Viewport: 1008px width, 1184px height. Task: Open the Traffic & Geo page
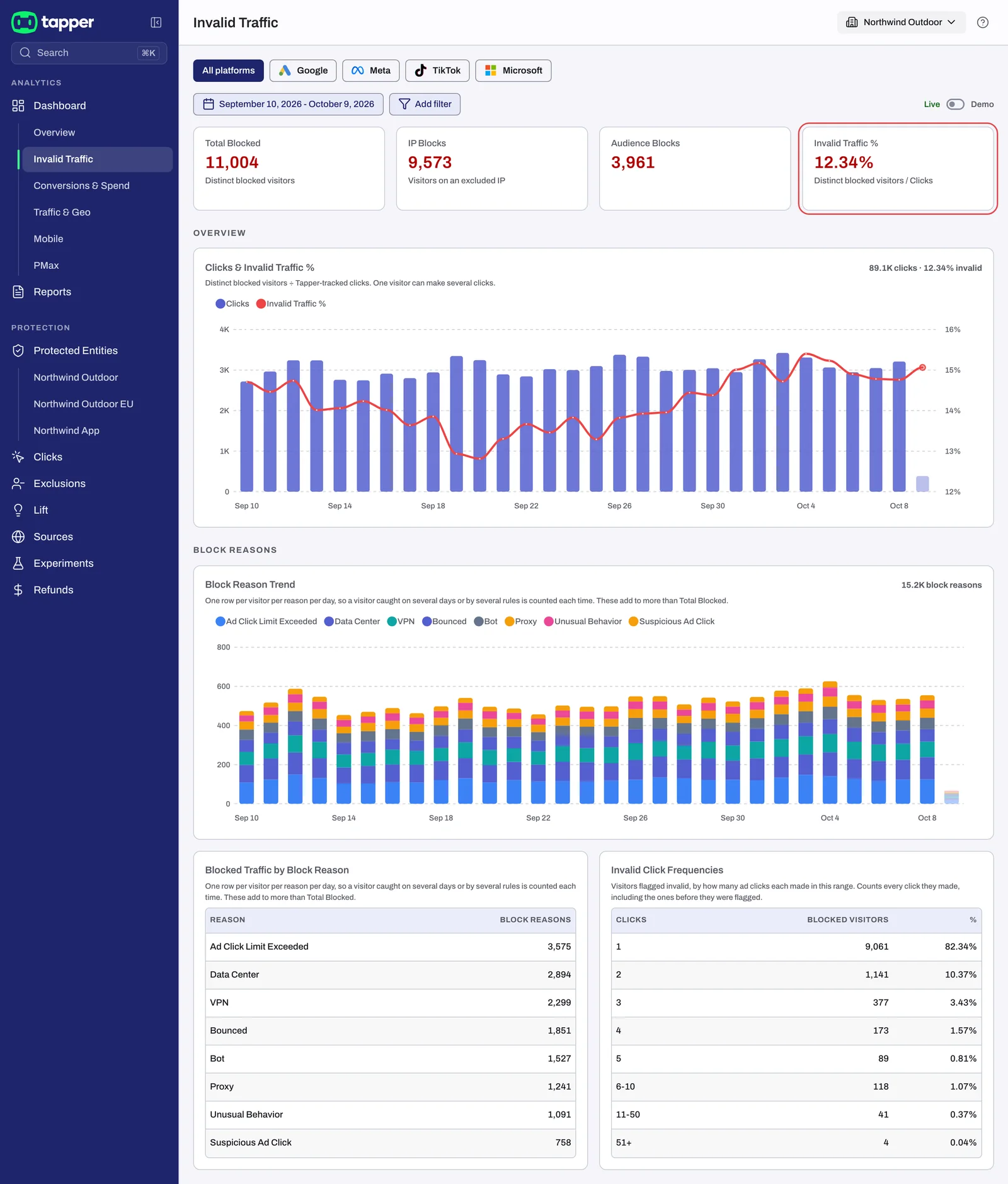coord(62,212)
